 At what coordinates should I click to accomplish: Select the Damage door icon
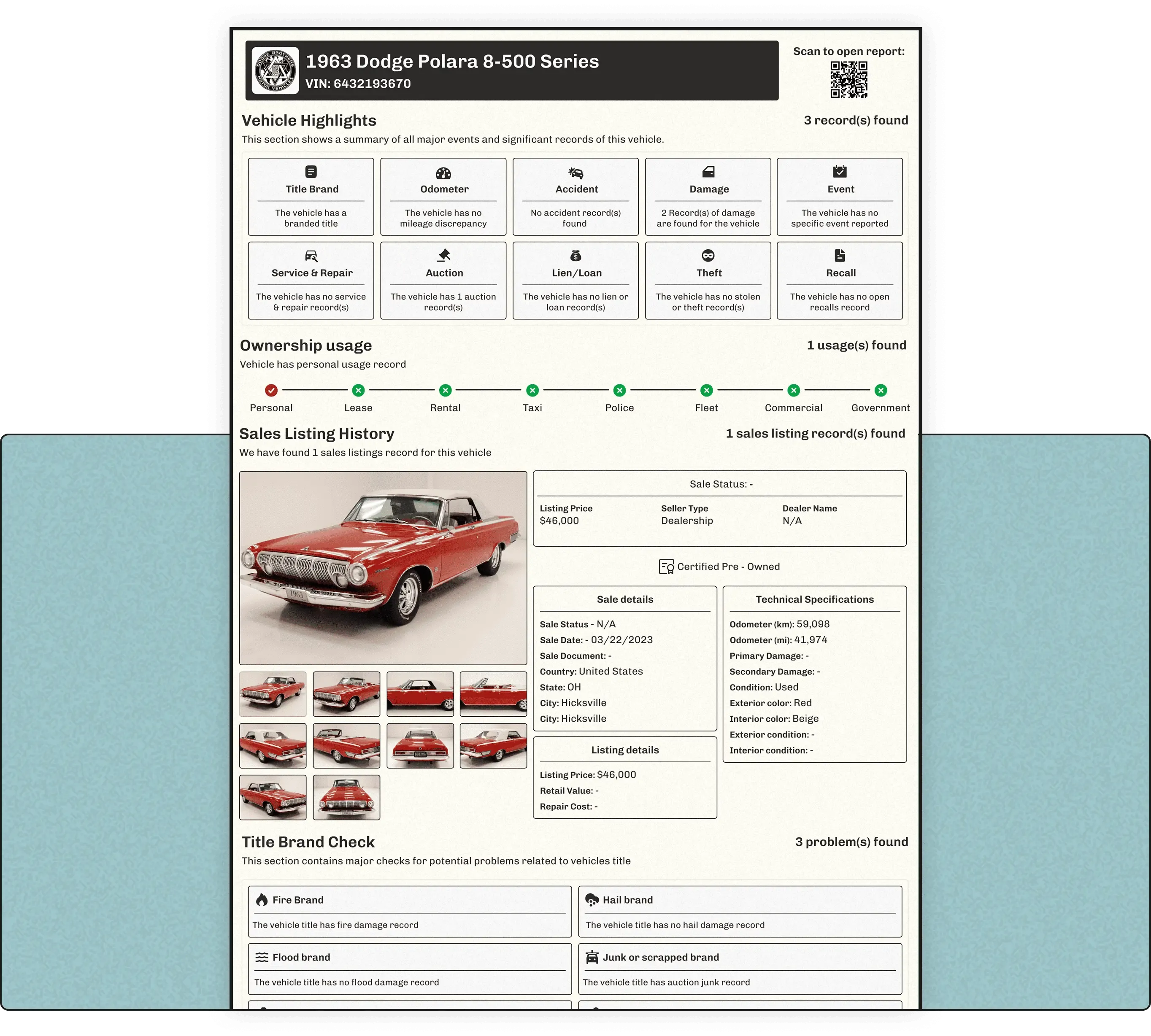click(x=708, y=172)
